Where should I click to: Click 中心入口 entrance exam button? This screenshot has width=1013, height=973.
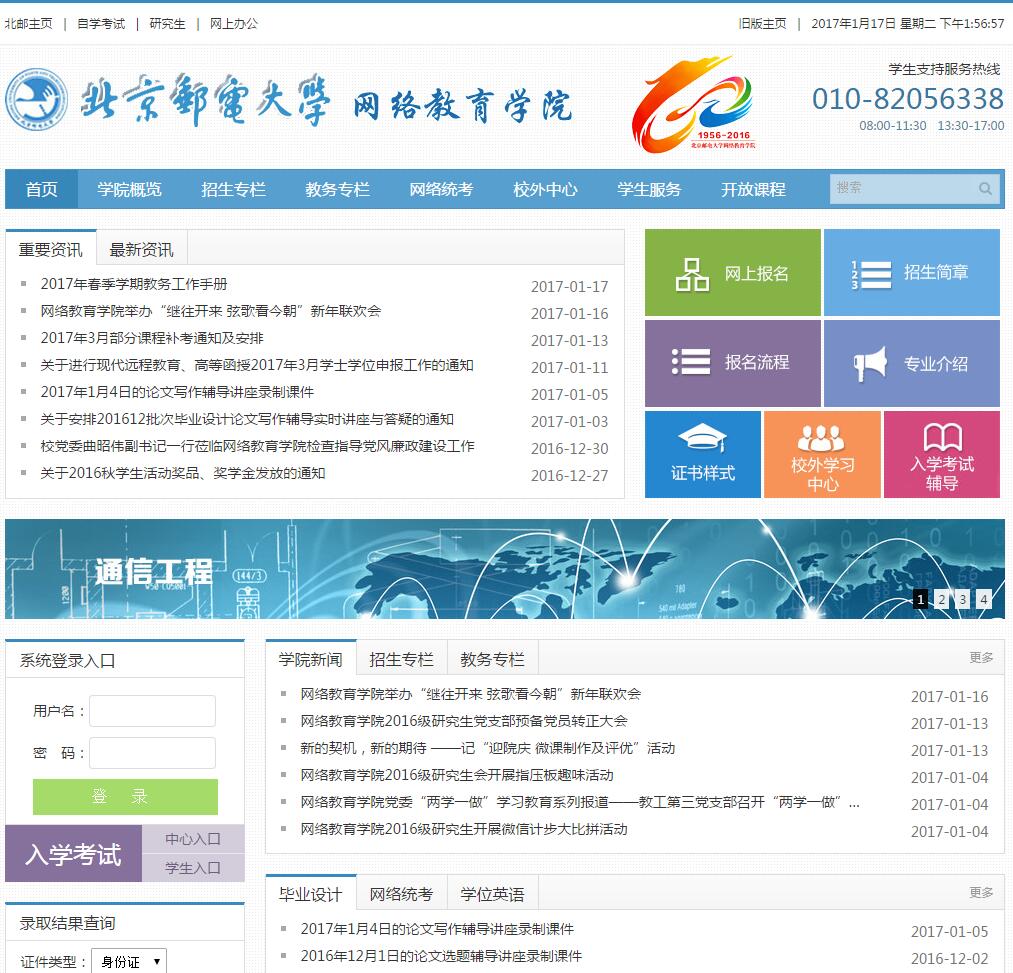pos(193,839)
